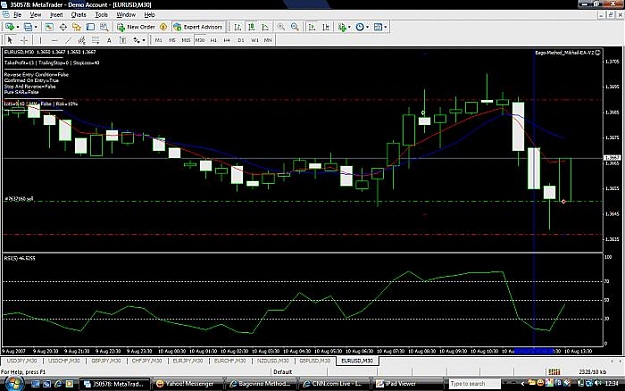The width and height of the screenshot is (625, 391).
Task: Switch to bar chart display
Action: [237, 27]
